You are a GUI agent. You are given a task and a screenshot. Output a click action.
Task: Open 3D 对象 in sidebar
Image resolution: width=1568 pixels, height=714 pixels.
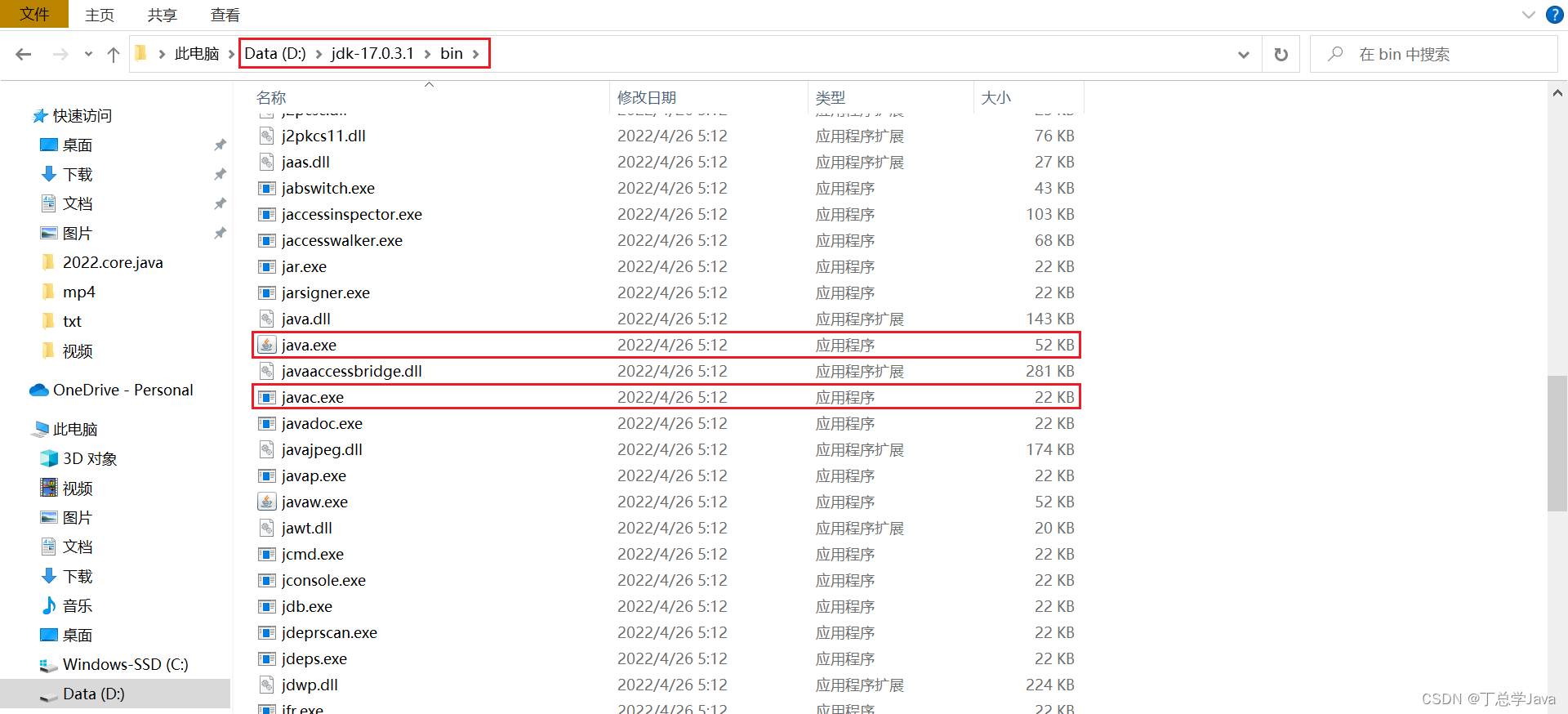click(90, 459)
